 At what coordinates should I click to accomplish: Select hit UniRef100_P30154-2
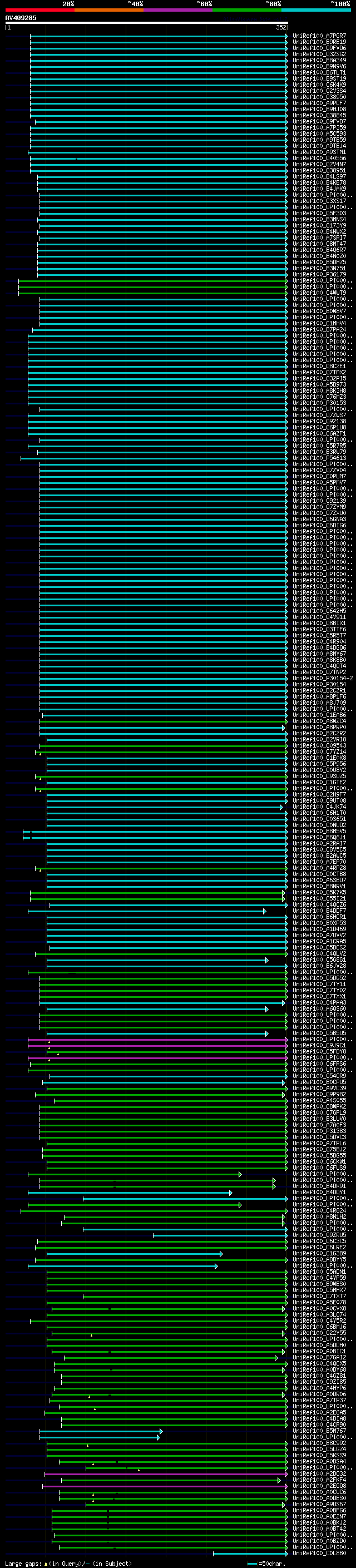[x=323, y=678]
